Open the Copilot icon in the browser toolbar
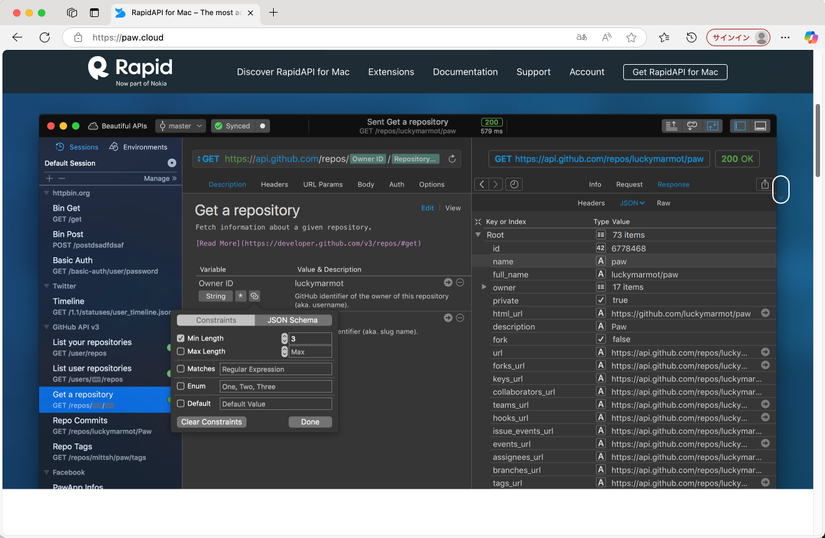Image resolution: width=825 pixels, height=538 pixels. click(x=811, y=37)
